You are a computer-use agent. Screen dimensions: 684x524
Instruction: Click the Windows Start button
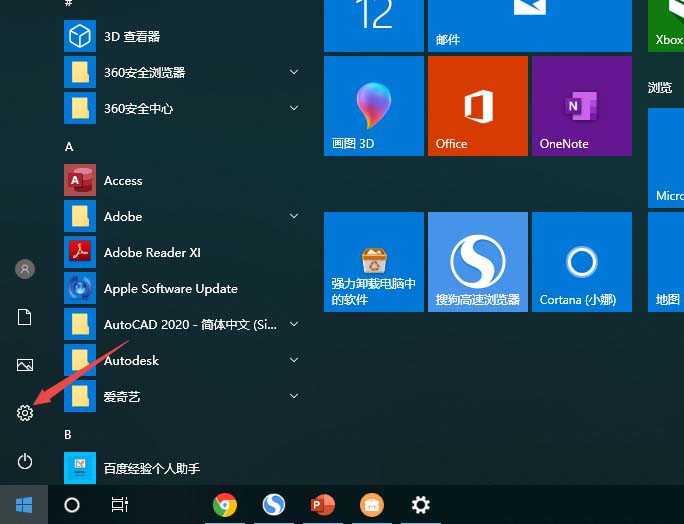point(24,505)
